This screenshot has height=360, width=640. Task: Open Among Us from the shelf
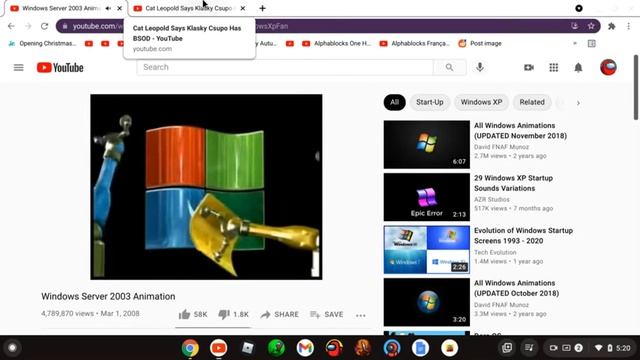(334, 348)
